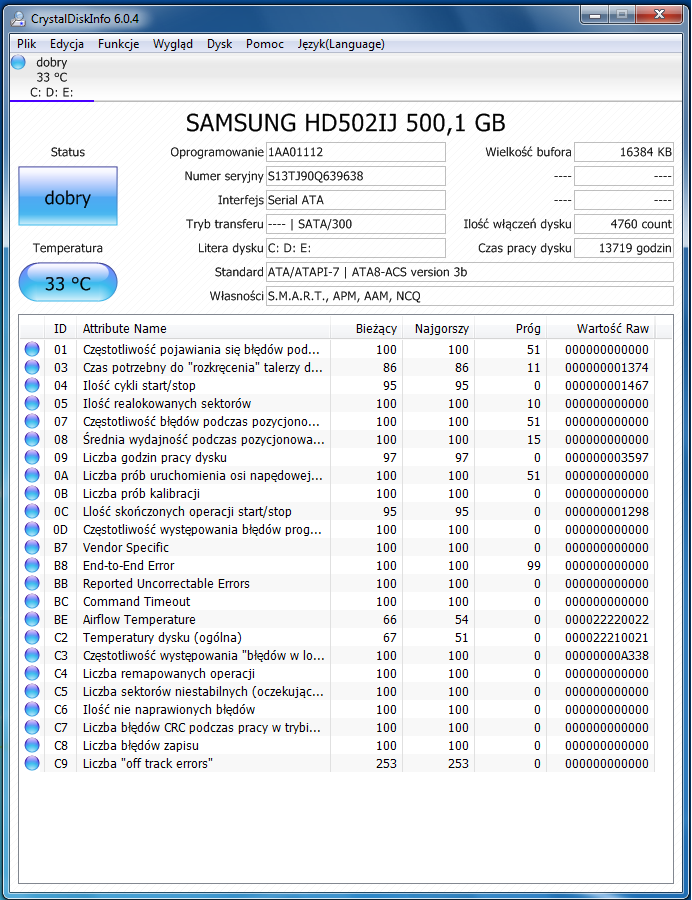Click status orb for Vendor Specific
Image resolution: width=692 pixels, height=900 pixels.
point(32,547)
